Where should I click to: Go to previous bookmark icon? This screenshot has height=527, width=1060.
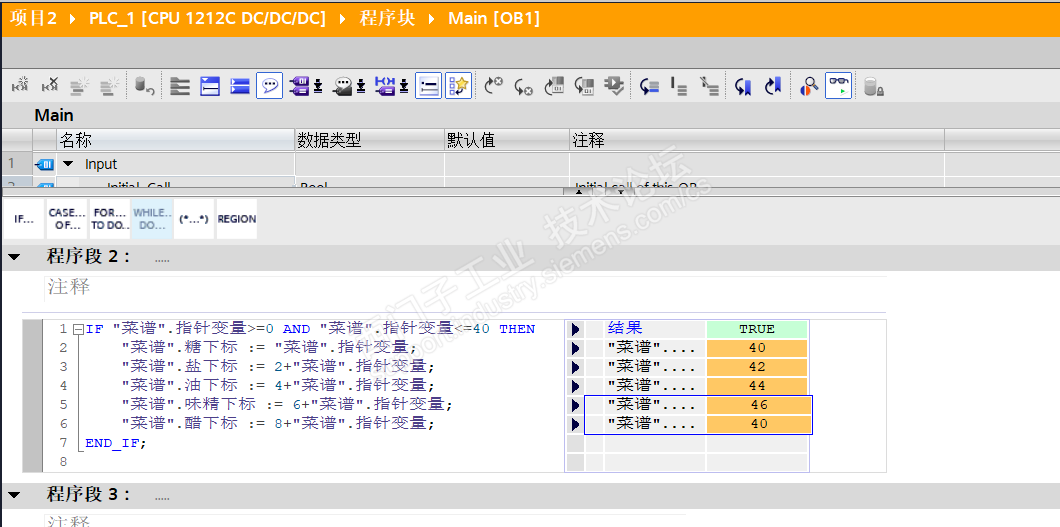(744, 86)
